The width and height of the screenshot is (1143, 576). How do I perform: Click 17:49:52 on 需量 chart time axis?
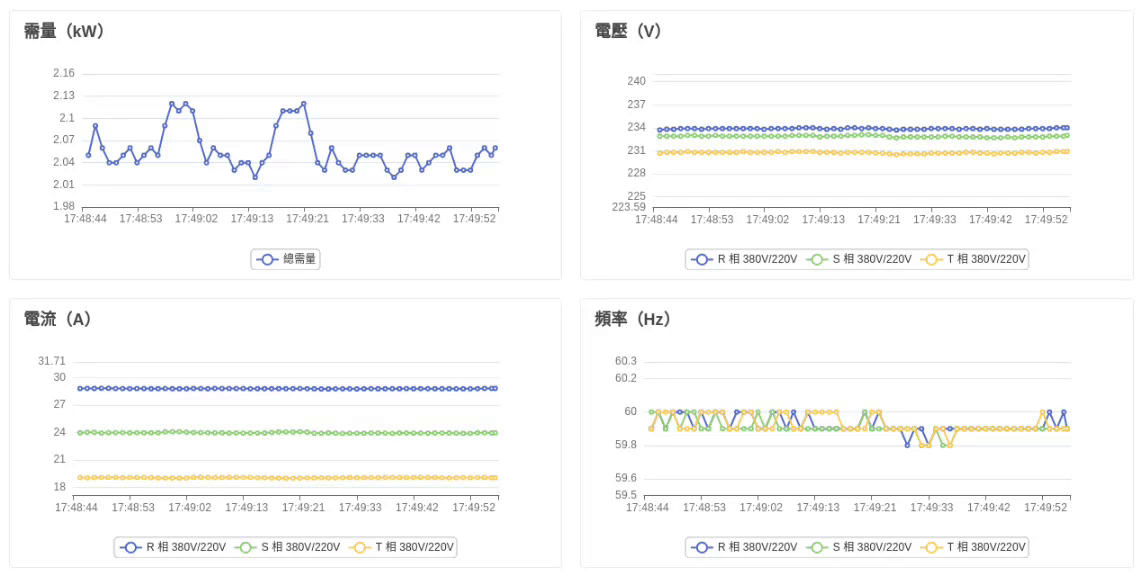pyautogui.click(x=475, y=219)
